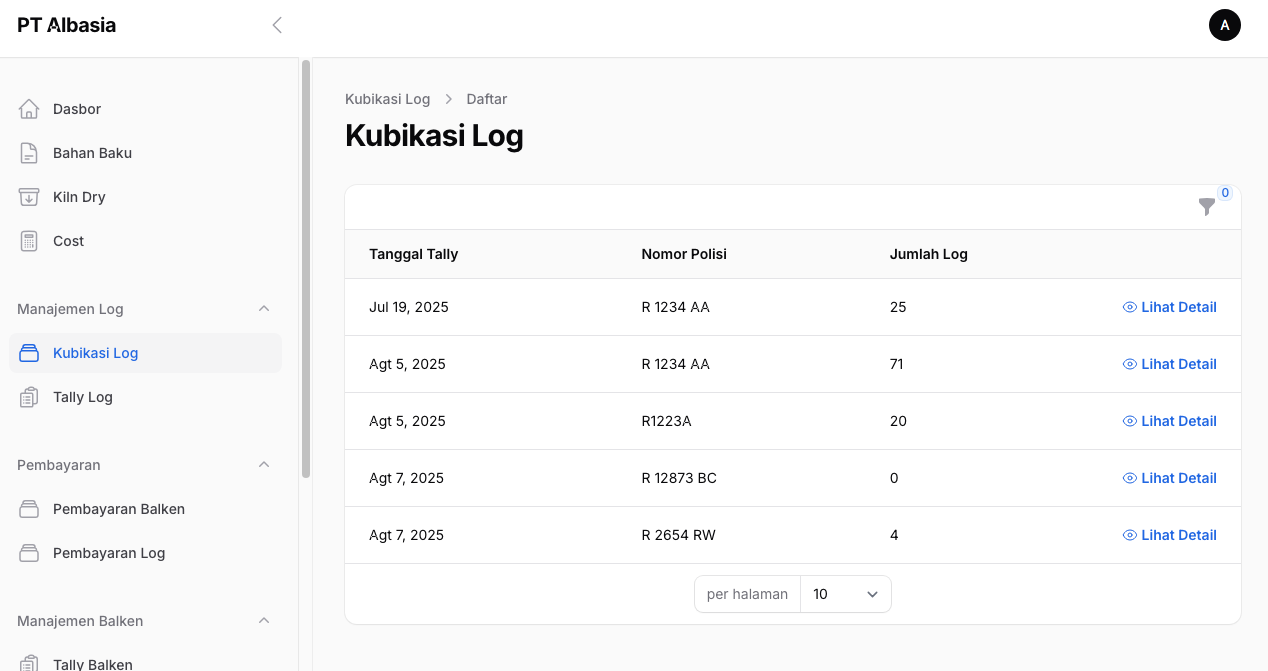Click Lihat Detail for R 2654 RW
This screenshot has width=1268, height=671.
point(1169,535)
